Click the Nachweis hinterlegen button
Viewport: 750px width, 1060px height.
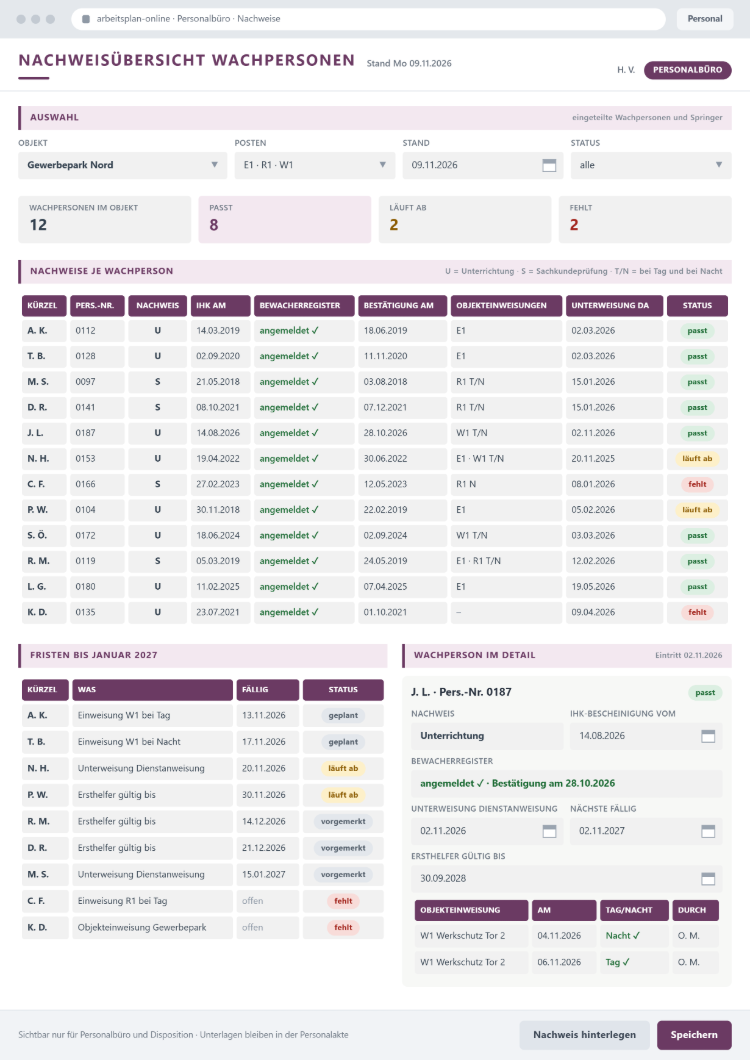[x=584, y=1035]
